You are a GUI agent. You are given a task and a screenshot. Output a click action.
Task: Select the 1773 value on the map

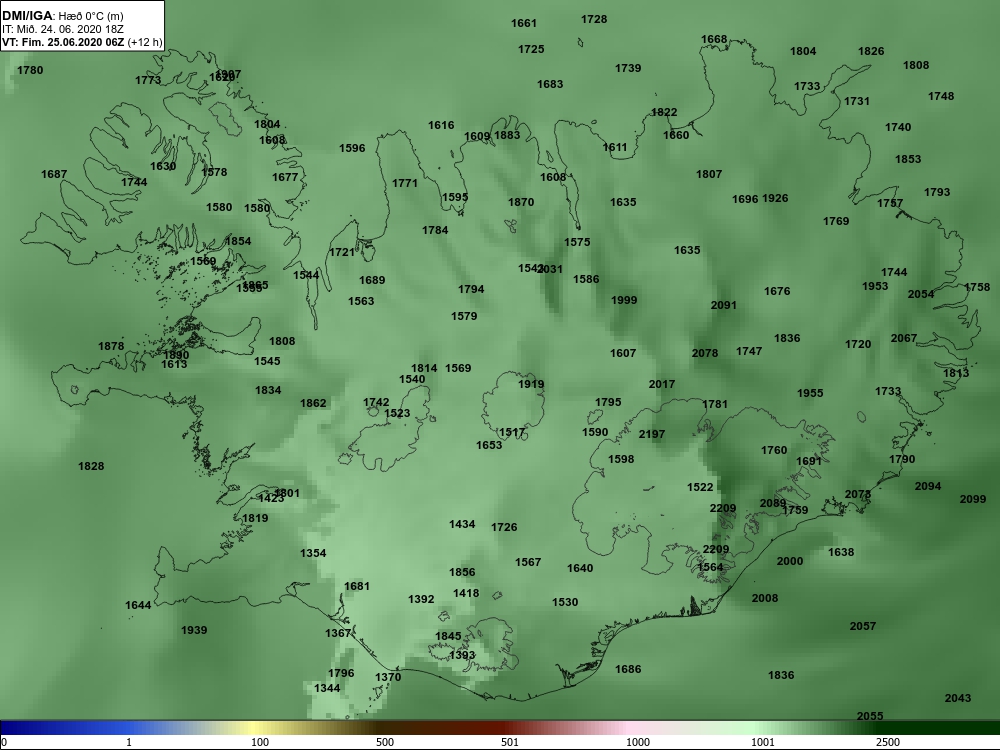coord(148,80)
